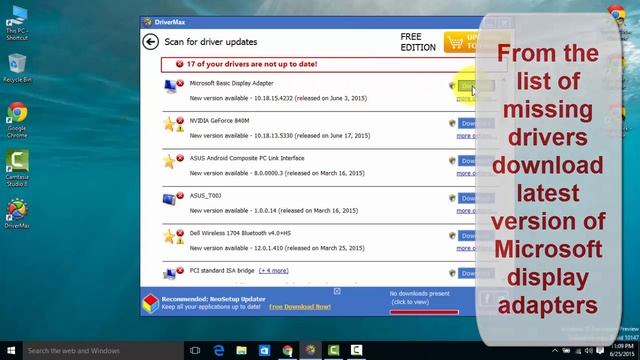Click the Microsoft Basic Display Adapter device icon
This screenshot has height=360, width=640.
tap(169, 86)
